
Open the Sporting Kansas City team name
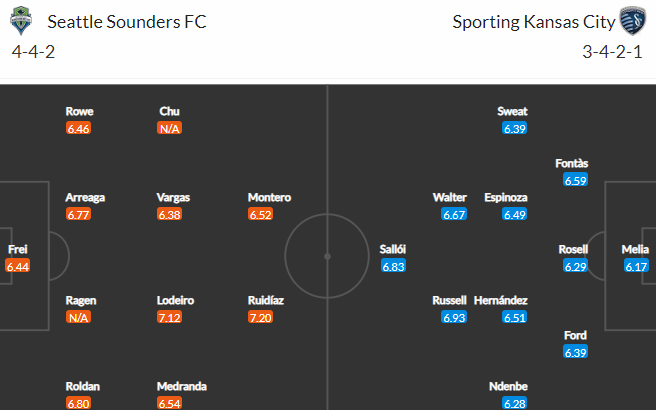(534, 22)
